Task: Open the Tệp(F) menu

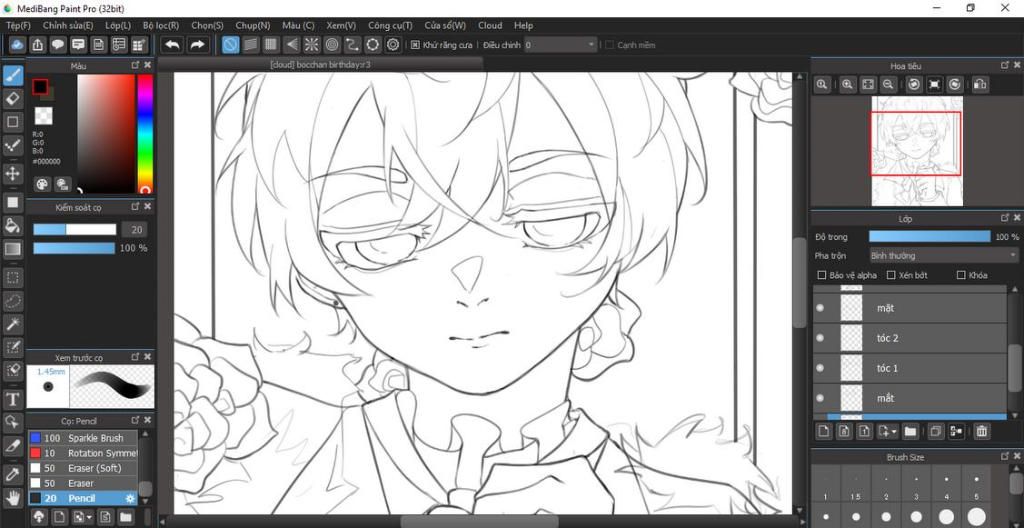Action: click(x=18, y=25)
